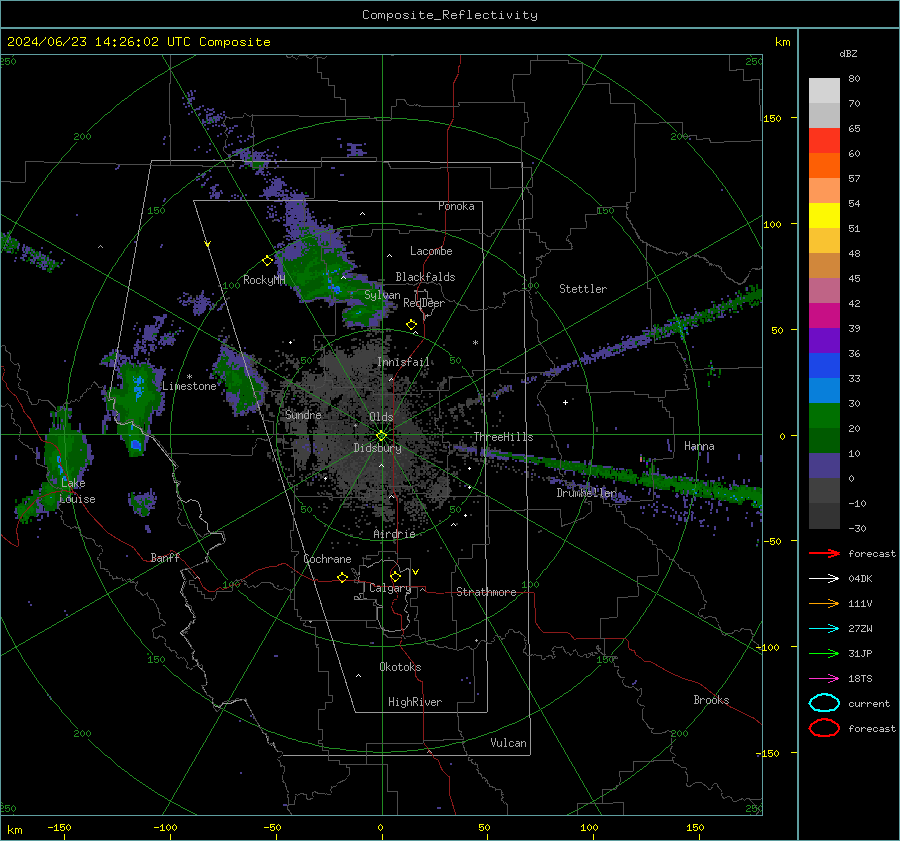Click the yellow diamond marker beside RockyMH

267,261
